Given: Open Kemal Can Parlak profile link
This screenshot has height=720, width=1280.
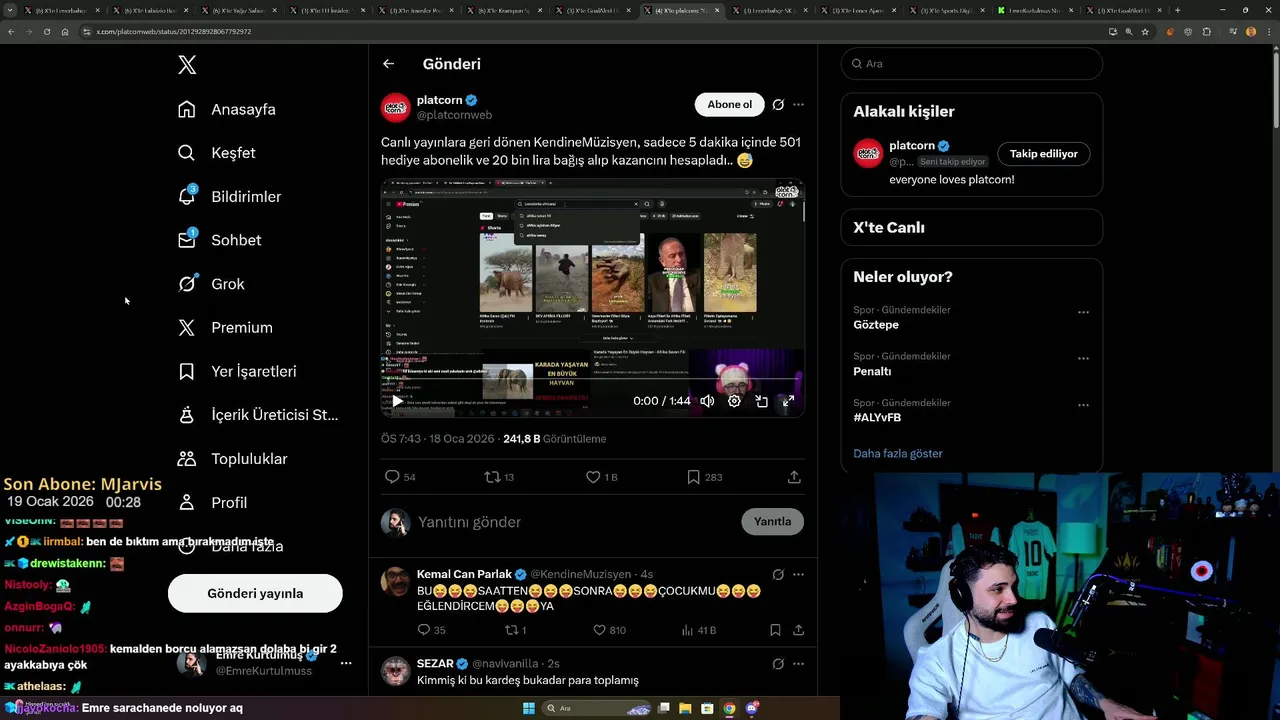Looking at the screenshot, I should (x=464, y=574).
